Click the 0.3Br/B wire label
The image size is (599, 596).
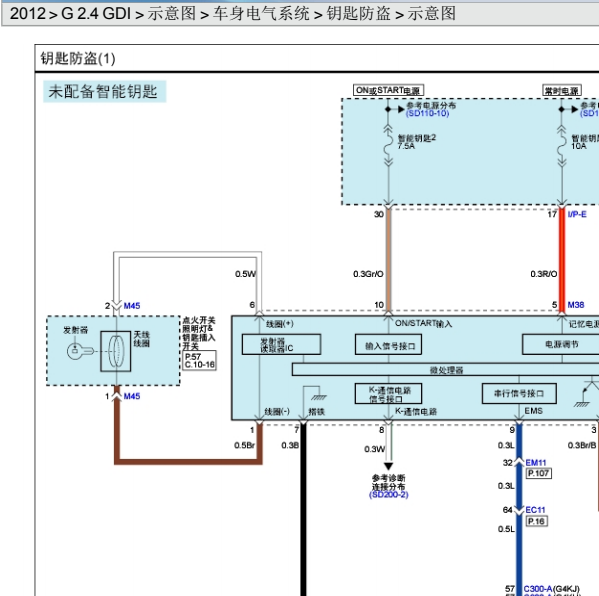pyautogui.click(x=582, y=445)
